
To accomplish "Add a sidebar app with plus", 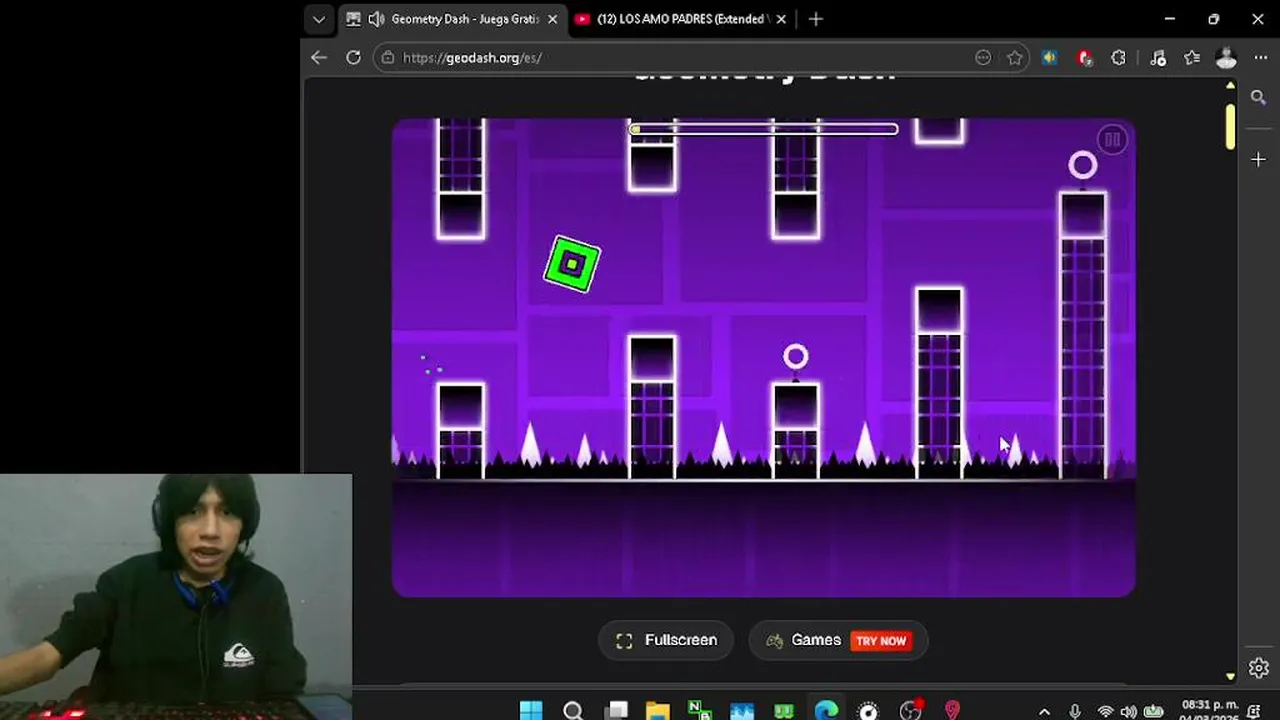I will click(1258, 159).
